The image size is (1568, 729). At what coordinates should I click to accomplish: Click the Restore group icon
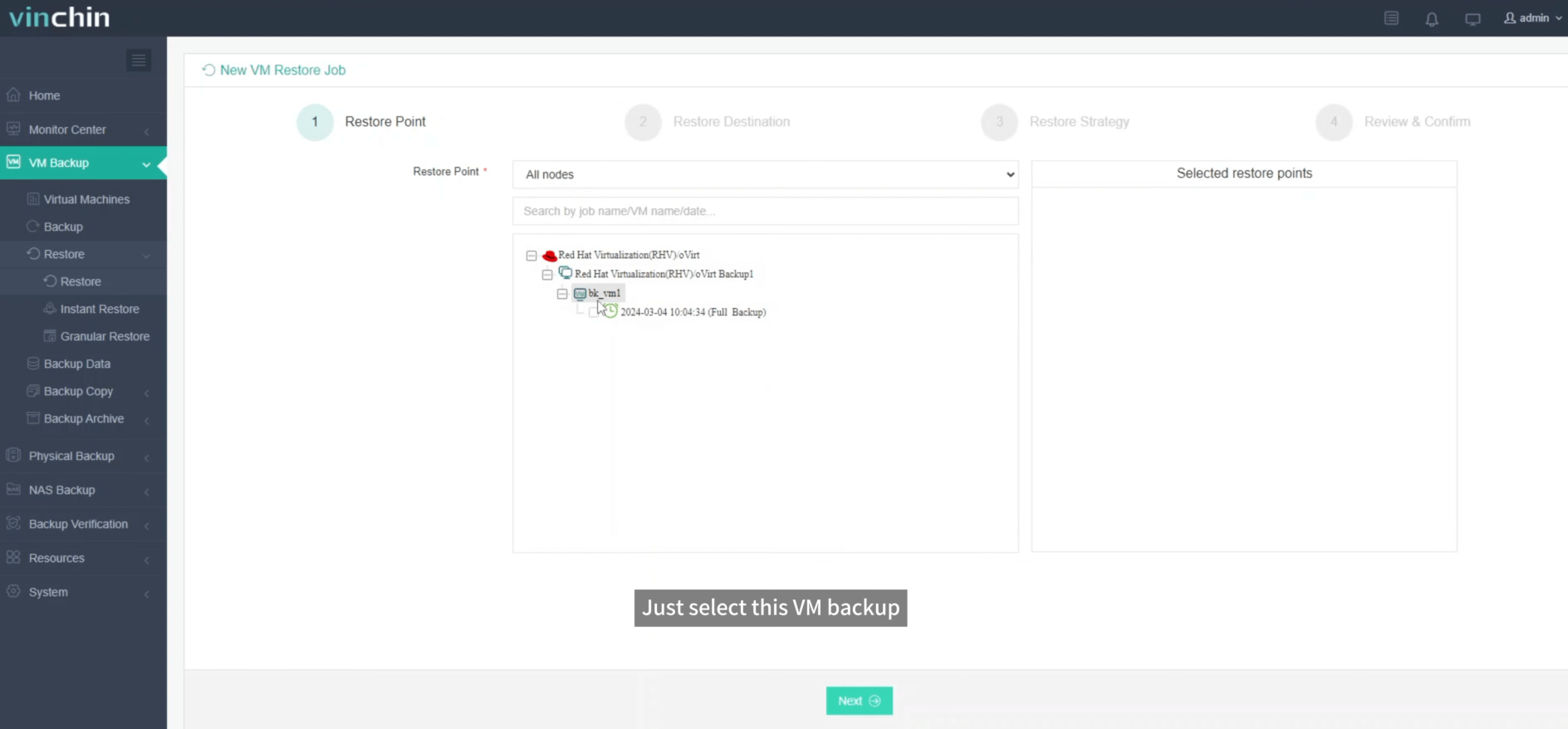point(33,253)
